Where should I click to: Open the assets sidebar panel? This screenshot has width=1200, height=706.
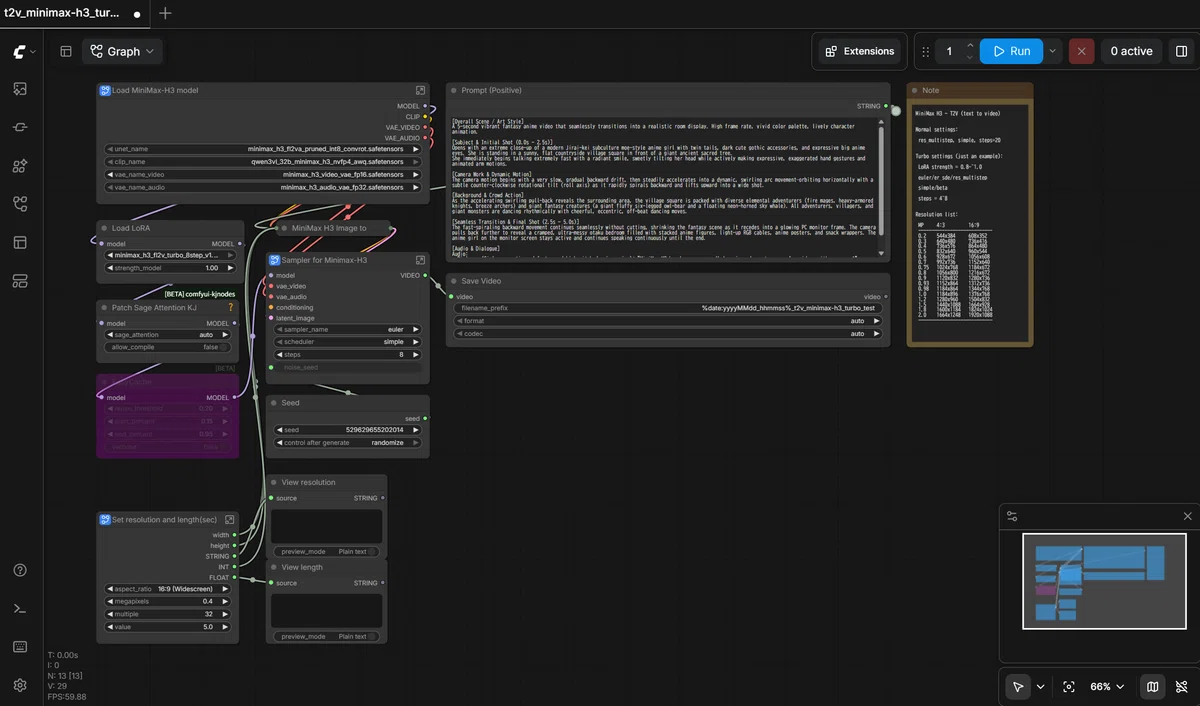(x=20, y=89)
